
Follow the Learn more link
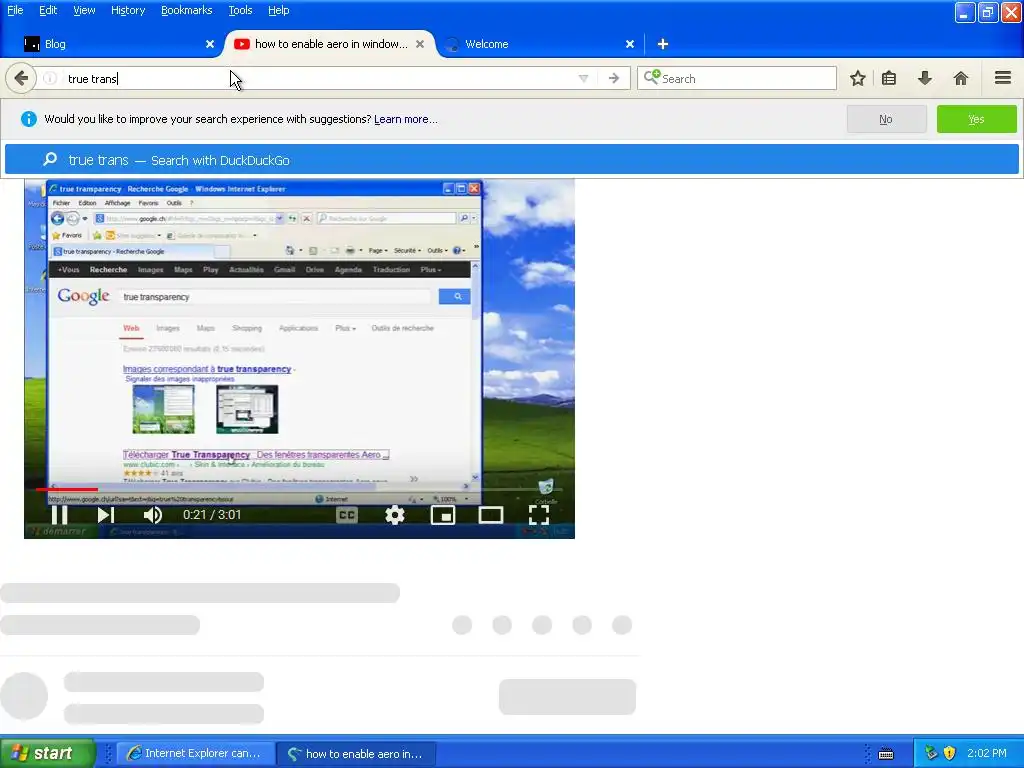406,119
